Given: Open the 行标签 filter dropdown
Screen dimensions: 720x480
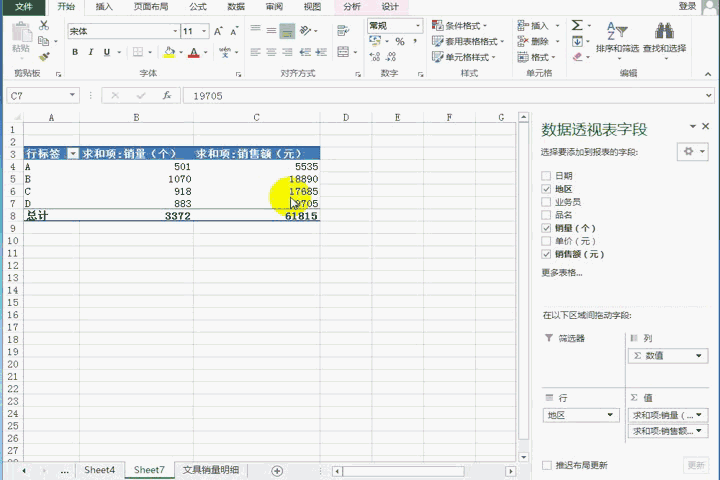Looking at the screenshot, I should pyautogui.click(x=71, y=154).
